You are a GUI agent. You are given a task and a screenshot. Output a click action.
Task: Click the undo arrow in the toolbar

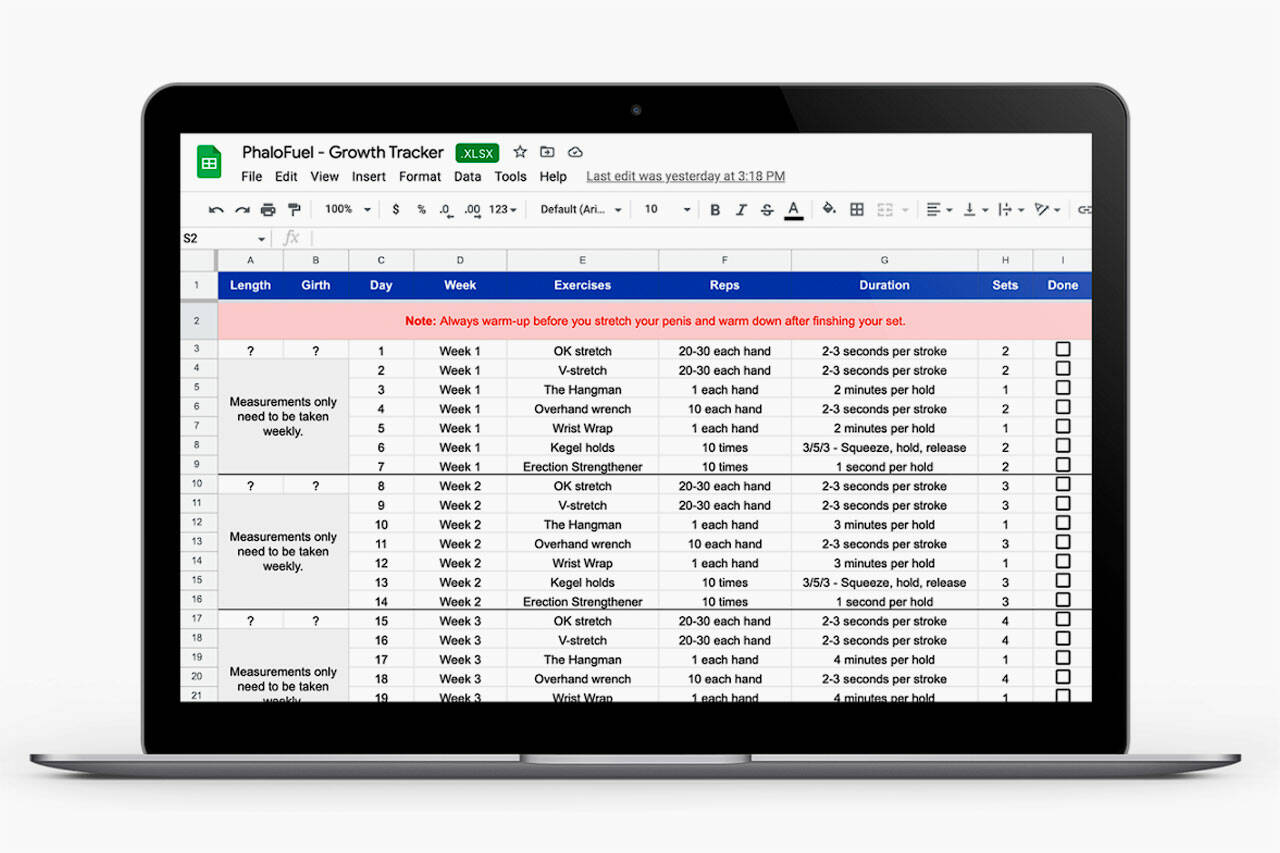click(216, 210)
